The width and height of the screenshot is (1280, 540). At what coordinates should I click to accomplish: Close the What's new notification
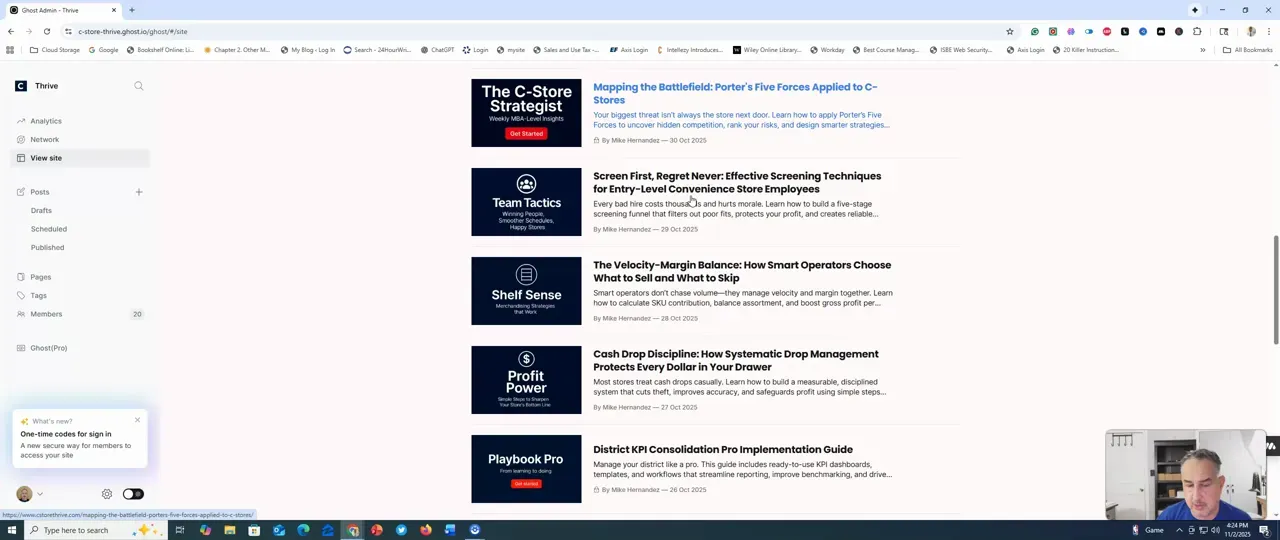[137, 420]
